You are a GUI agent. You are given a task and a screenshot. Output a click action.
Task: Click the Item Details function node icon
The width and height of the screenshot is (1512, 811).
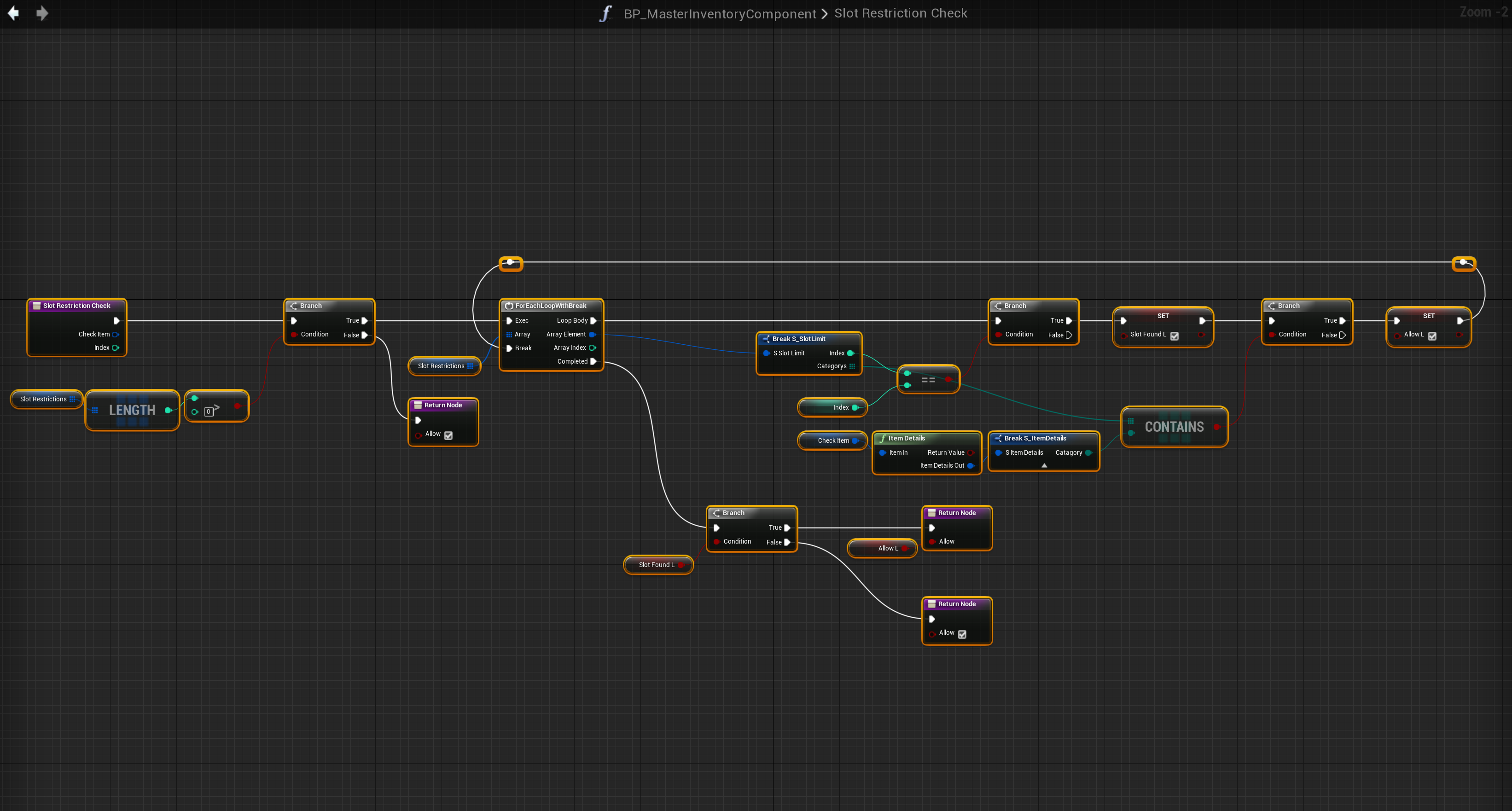click(882, 438)
